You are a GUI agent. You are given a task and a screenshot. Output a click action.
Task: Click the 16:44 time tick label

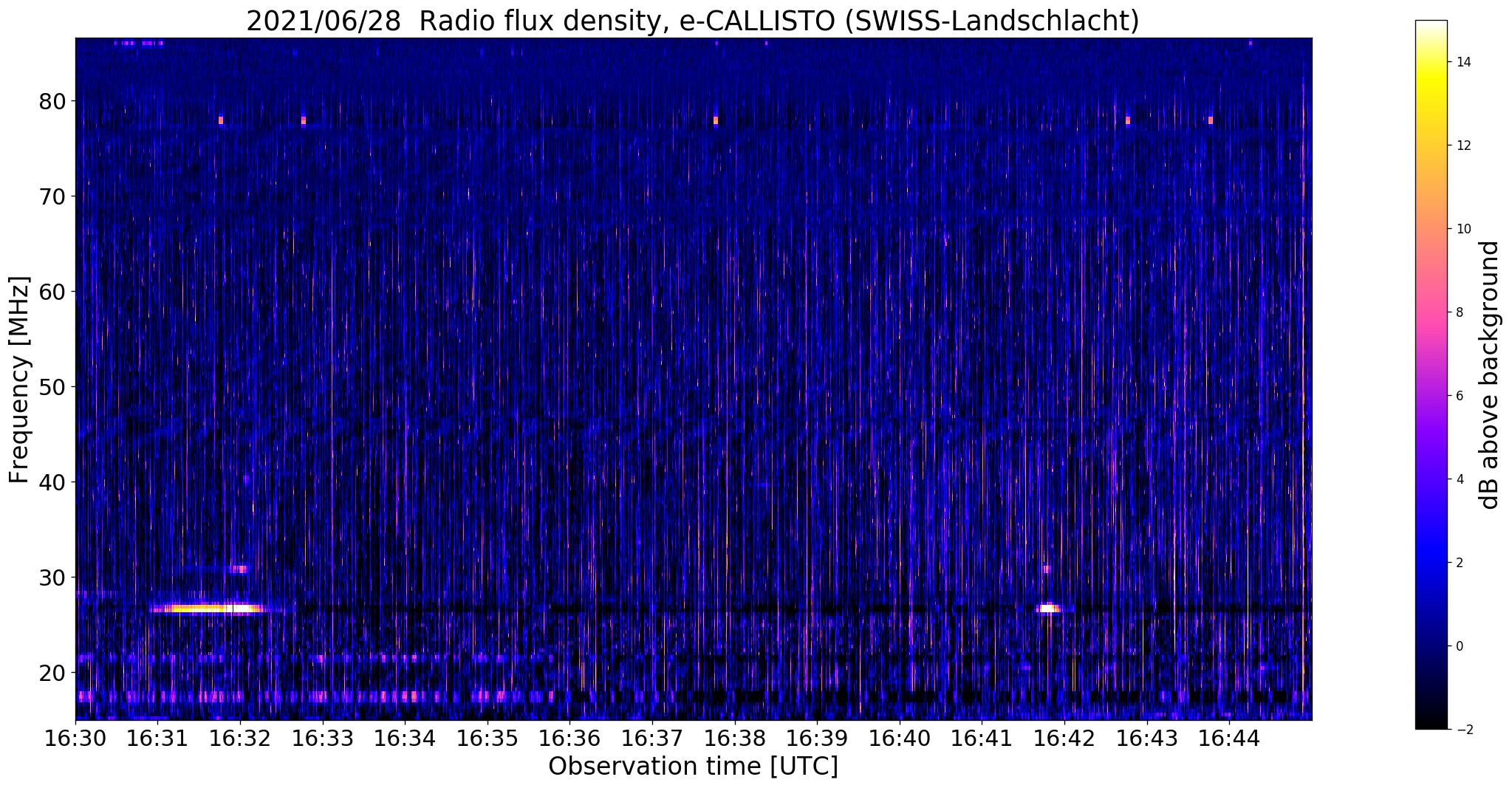(1229, 739)
